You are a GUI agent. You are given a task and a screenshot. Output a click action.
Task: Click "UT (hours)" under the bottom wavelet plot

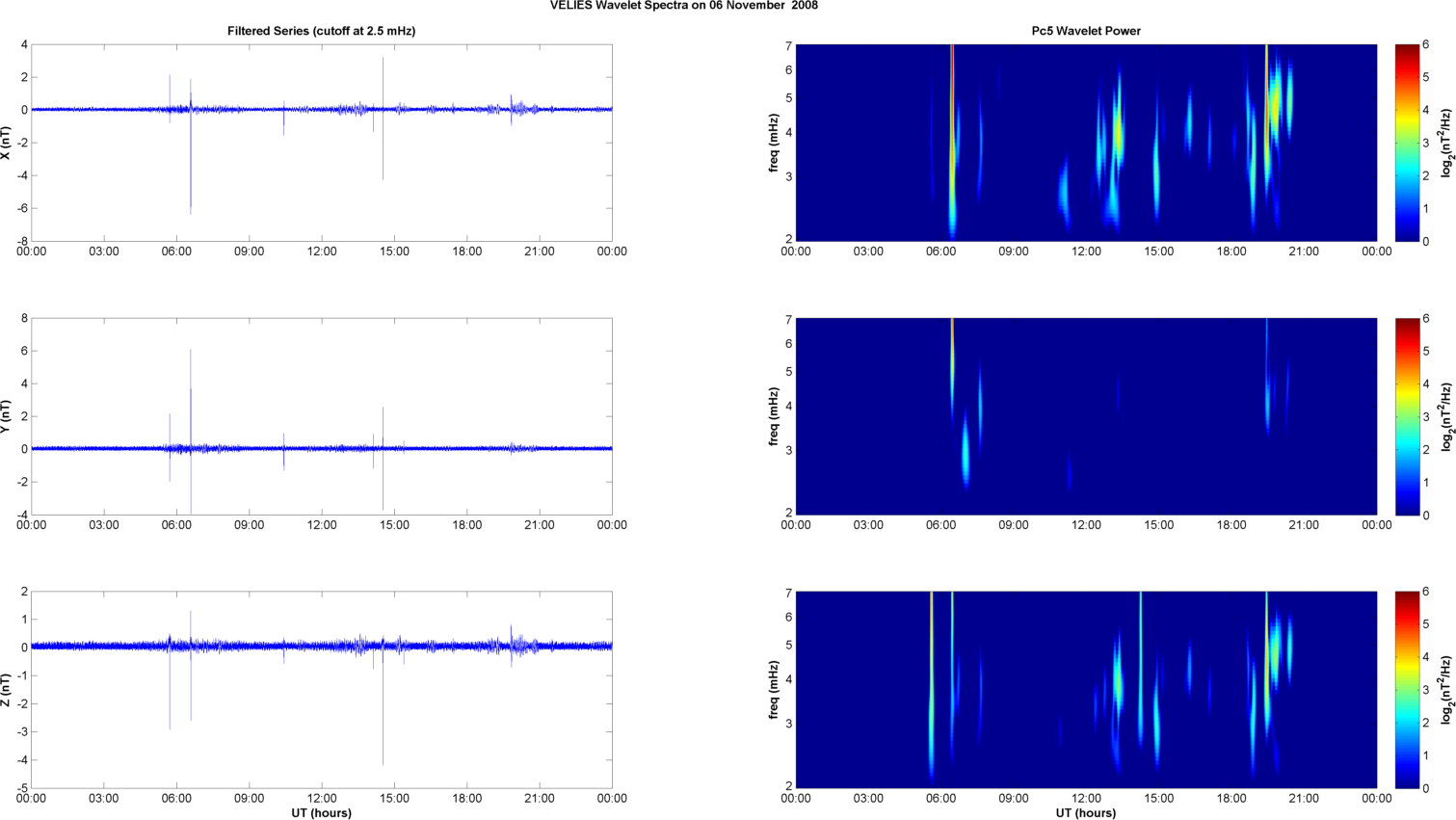coord(1086,813)
